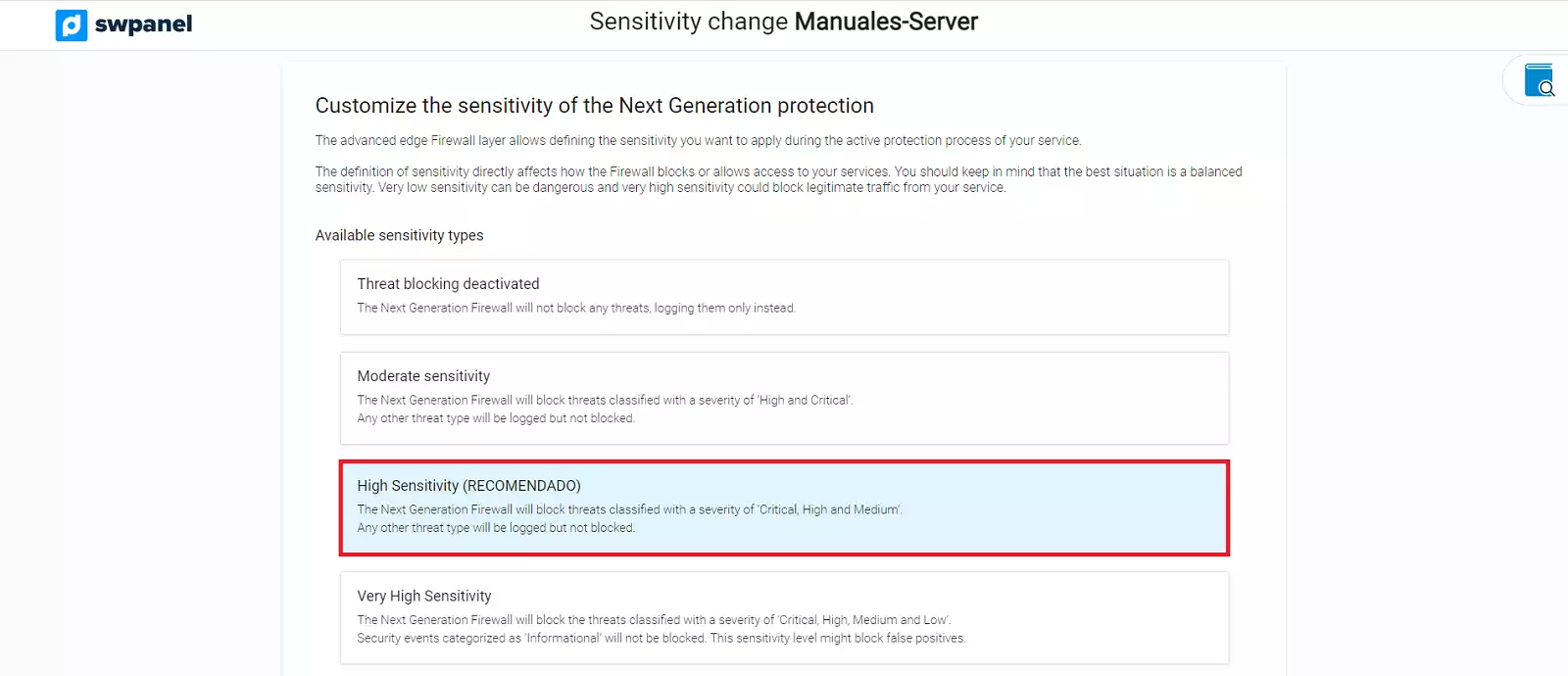Click the Very High Sensitivity title text
This screenshot has height=676, width=1568.
(x=424, y=596)
